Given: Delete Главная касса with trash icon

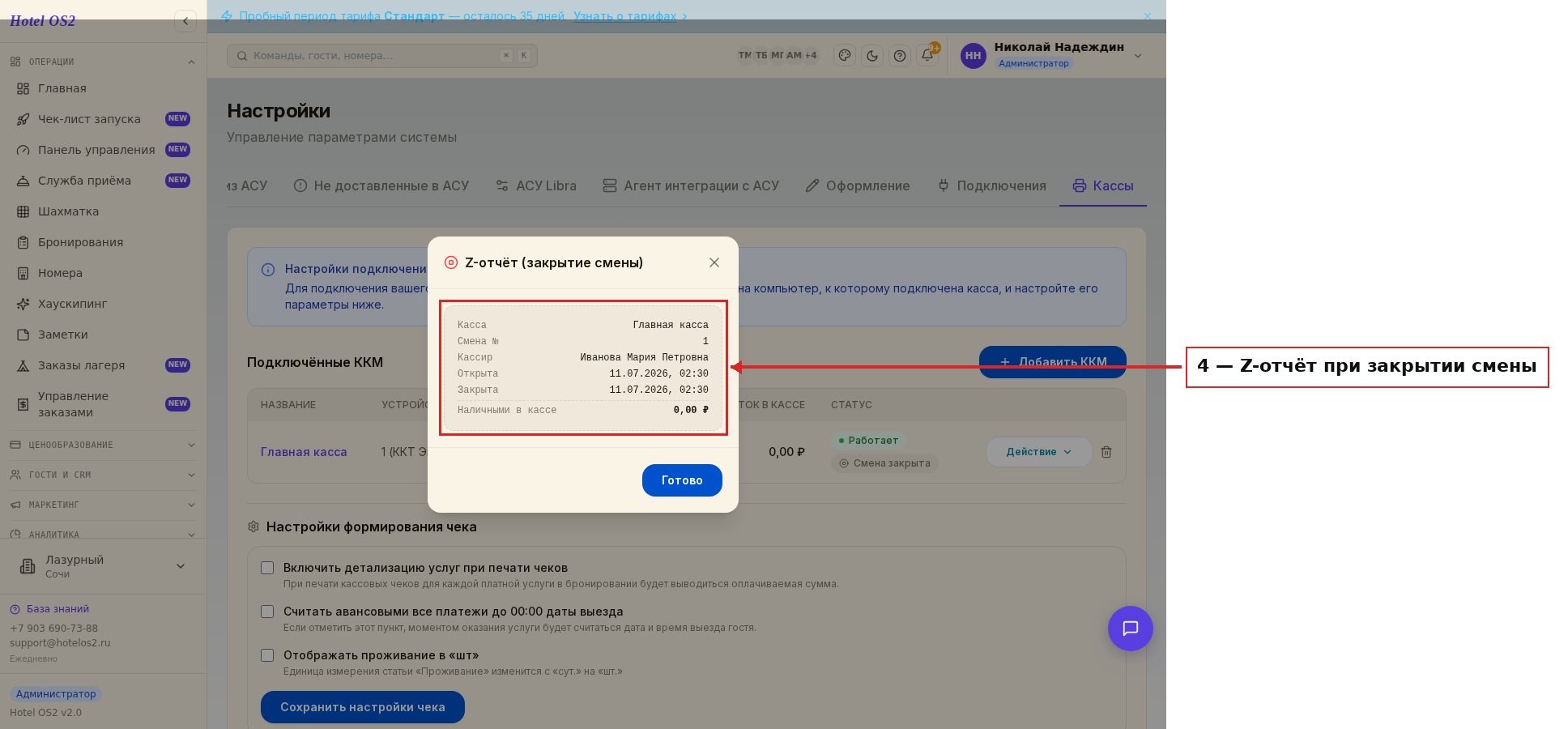Looking at the screenshot, I should pyautogui.click(x=1106, y=452).
